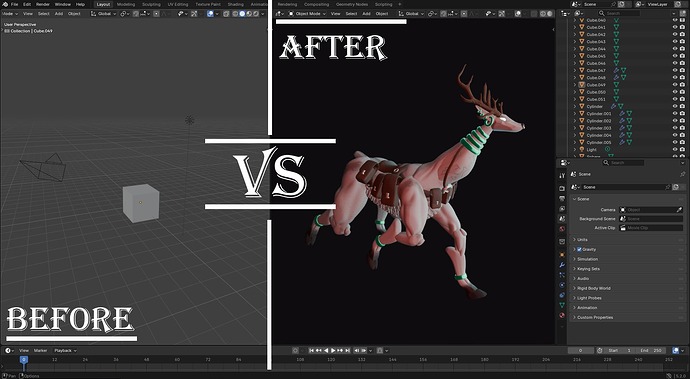Jump to the start frame in timeline
Viewport: 690px width, 379px height.
coord(312,350)
